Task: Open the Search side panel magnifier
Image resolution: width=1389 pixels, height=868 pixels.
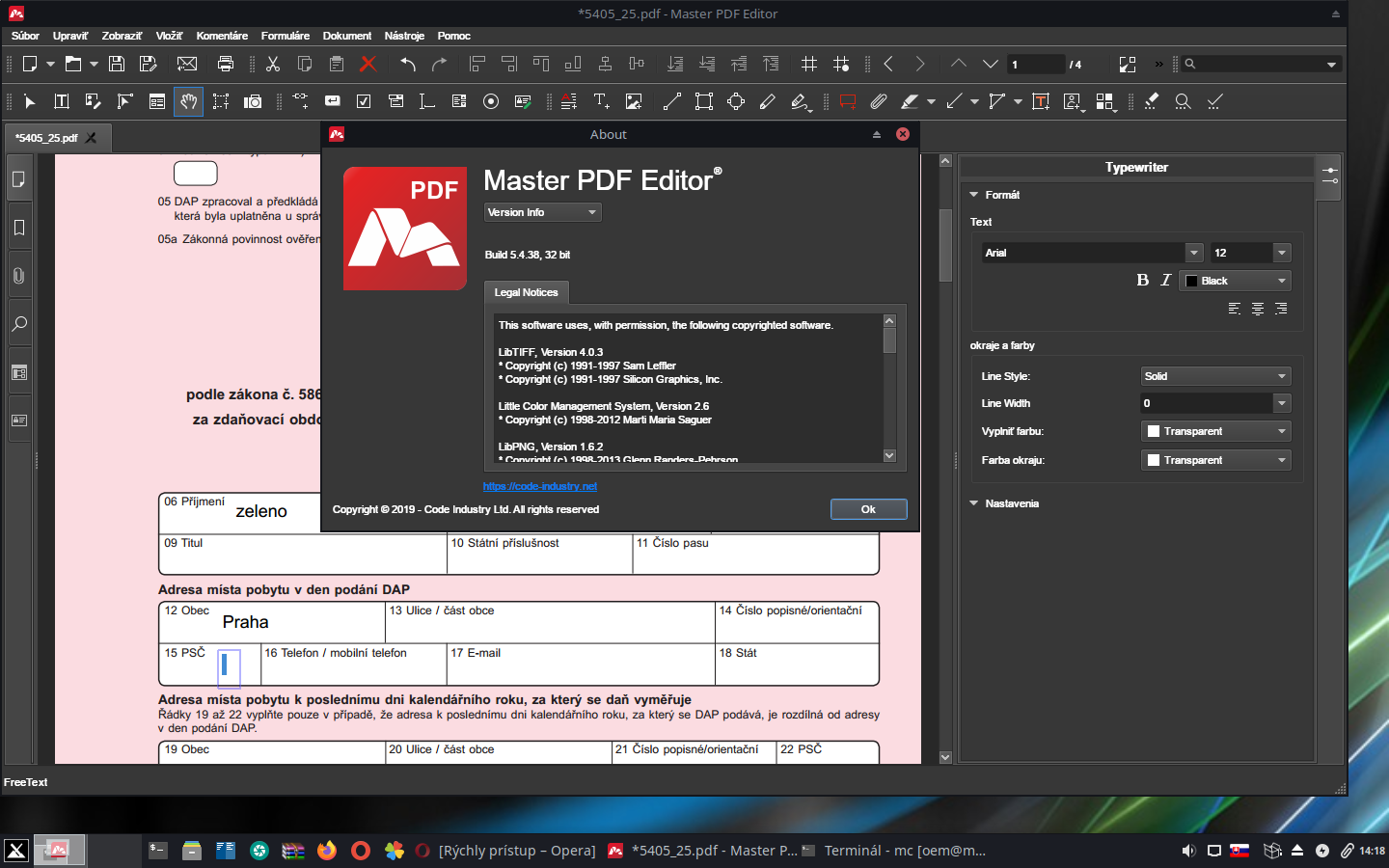Action: pyautogui.click(x=19, y=324)
